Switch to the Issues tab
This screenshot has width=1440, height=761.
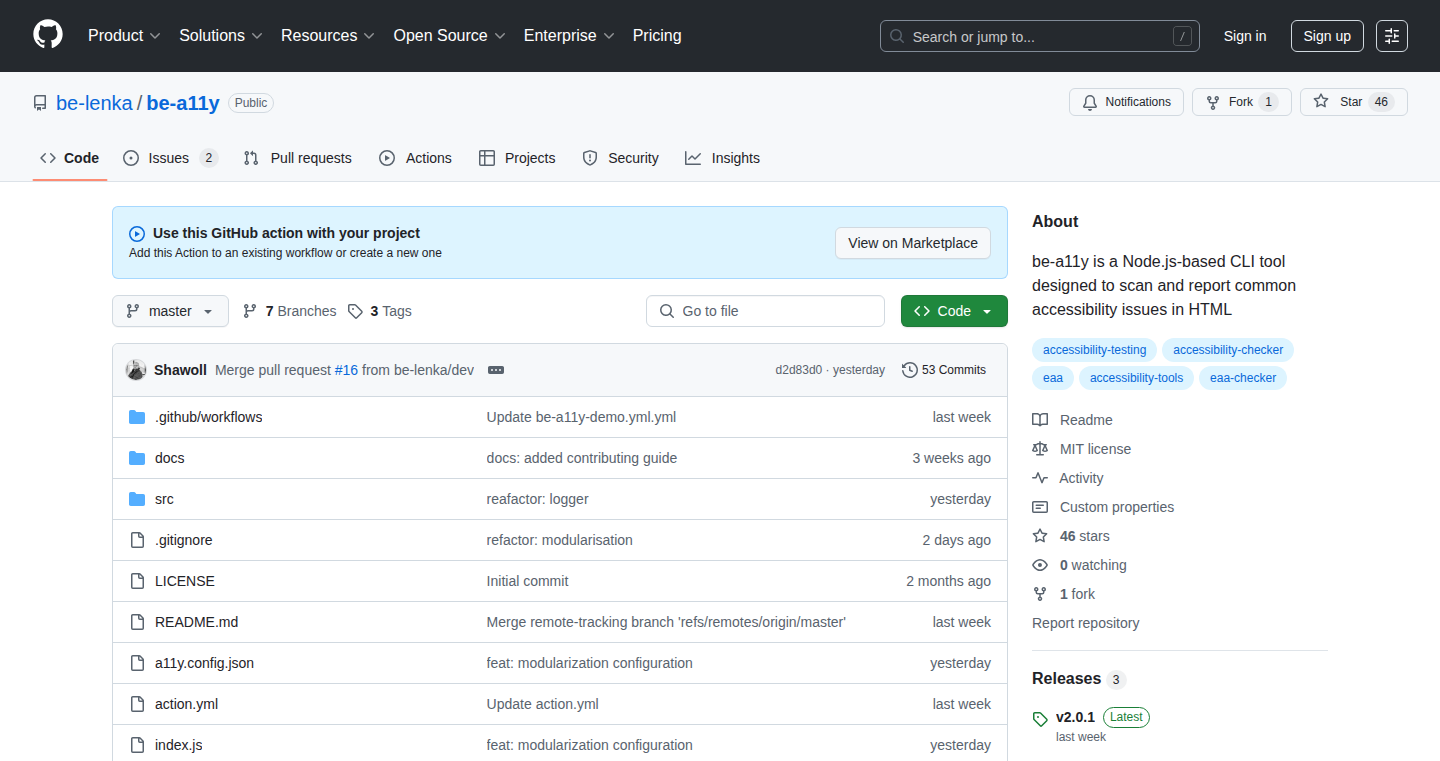[x=170, y=158]
